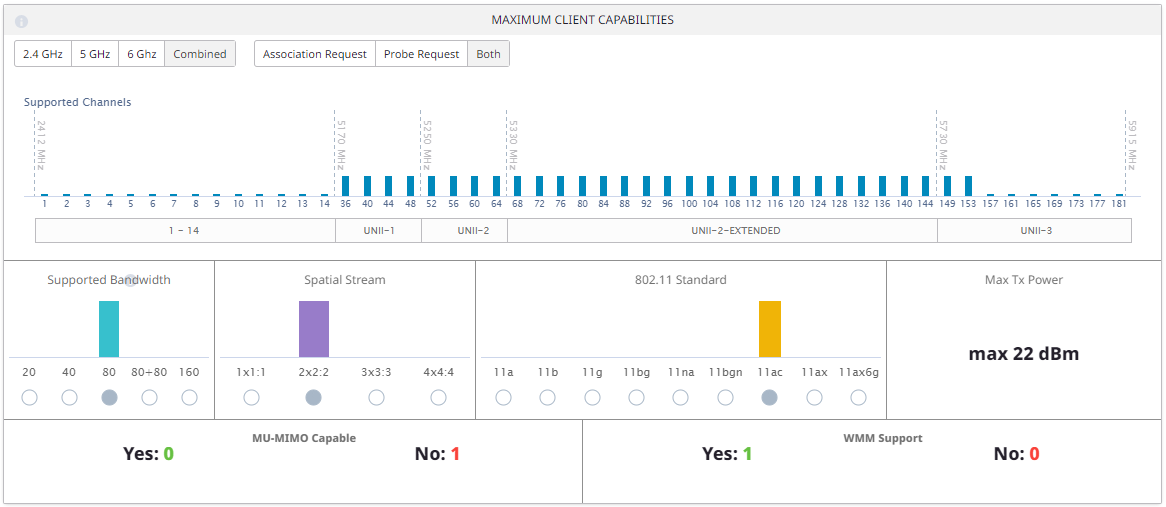The image size is (1166, 507).
Task: Click the channel 36 bar in chart
Action: coord(346,186)
